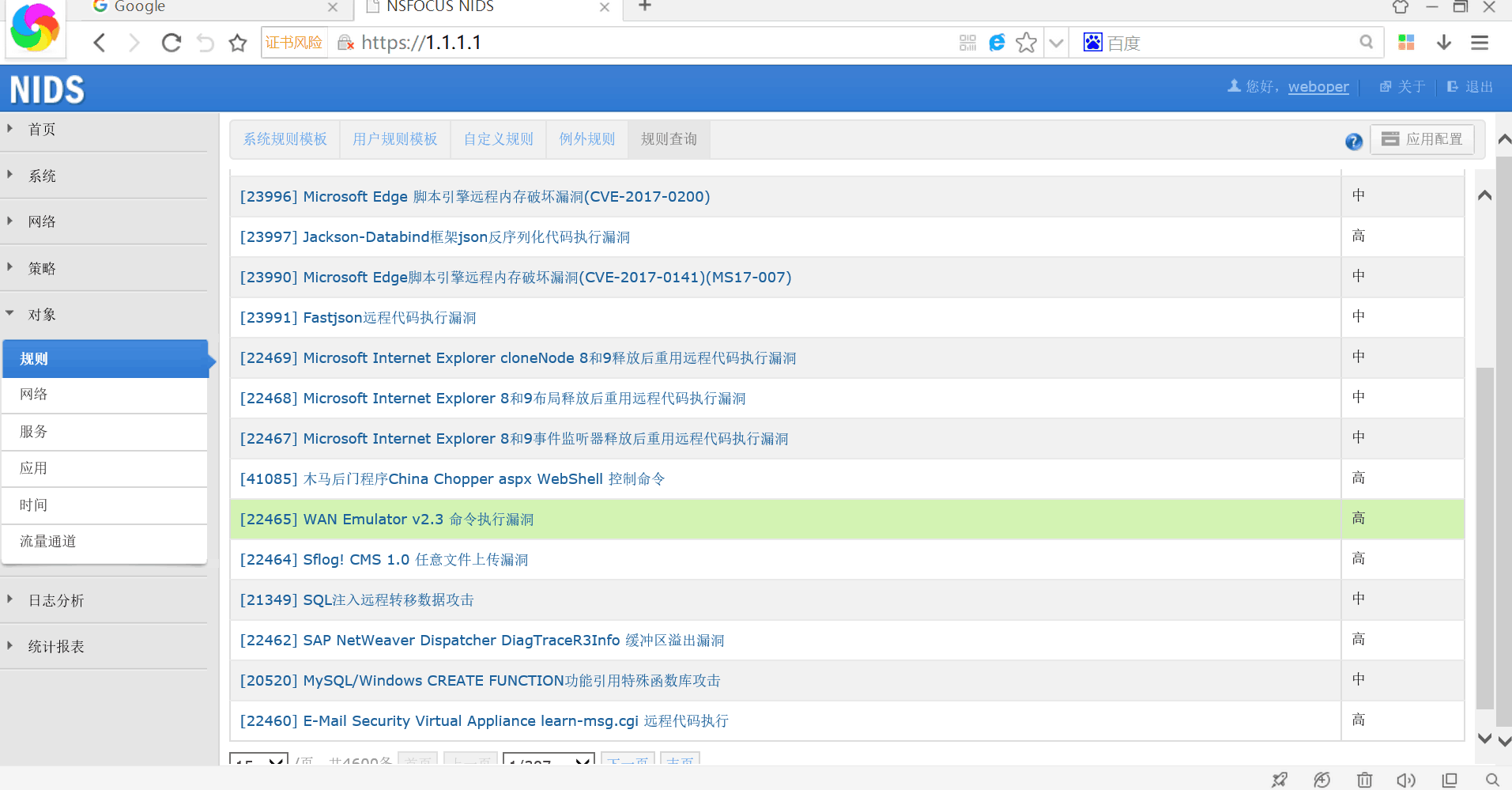Open favorites via the star beside undo
This screenshot has width=1512, height=790.
coord(238,43)
